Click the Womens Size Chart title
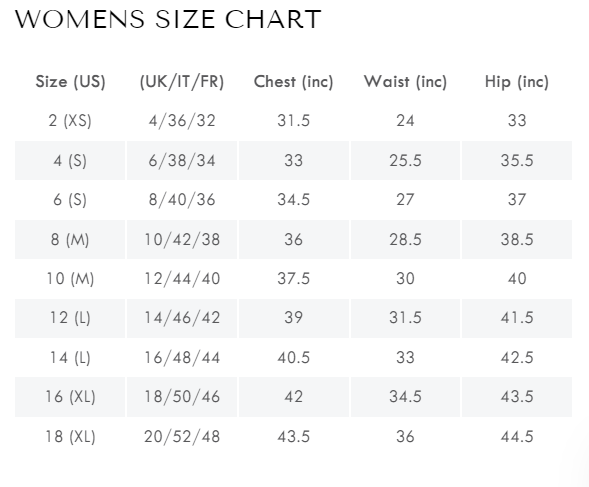This screenshot has width=589, height=487. (168, 20)
